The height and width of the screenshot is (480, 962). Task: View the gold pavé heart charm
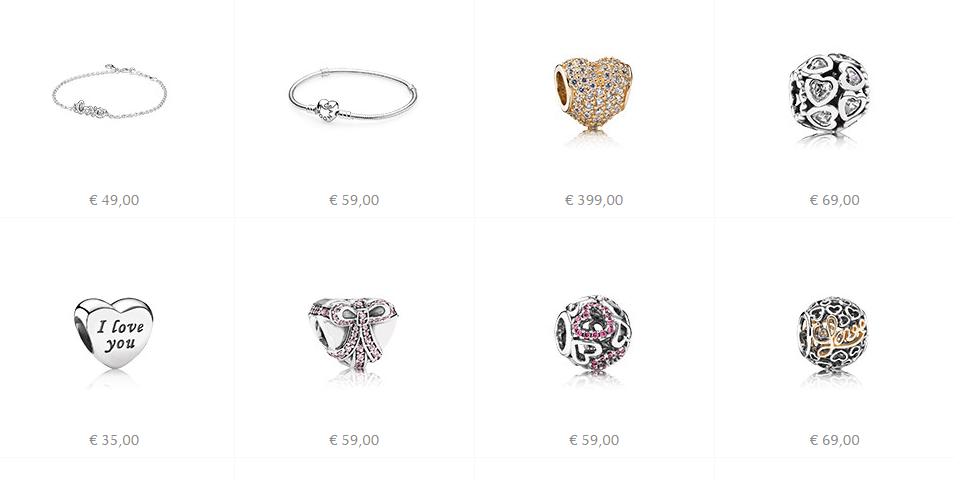pyautogui.click(x=593, y=94)
